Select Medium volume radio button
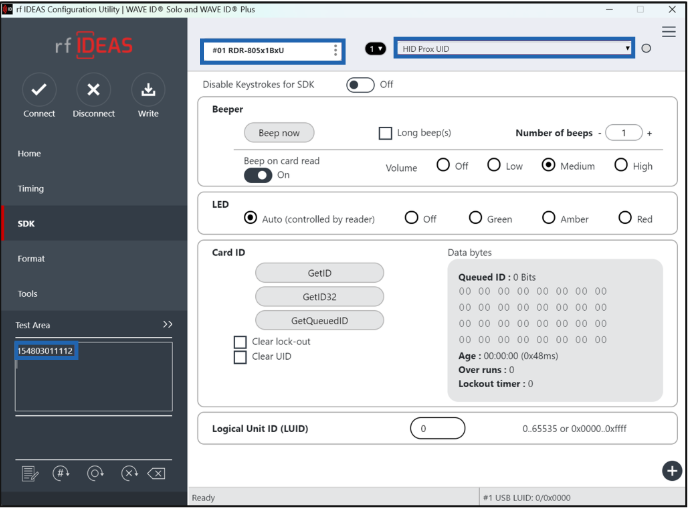688x508 pixels. (x=548, y=165)
